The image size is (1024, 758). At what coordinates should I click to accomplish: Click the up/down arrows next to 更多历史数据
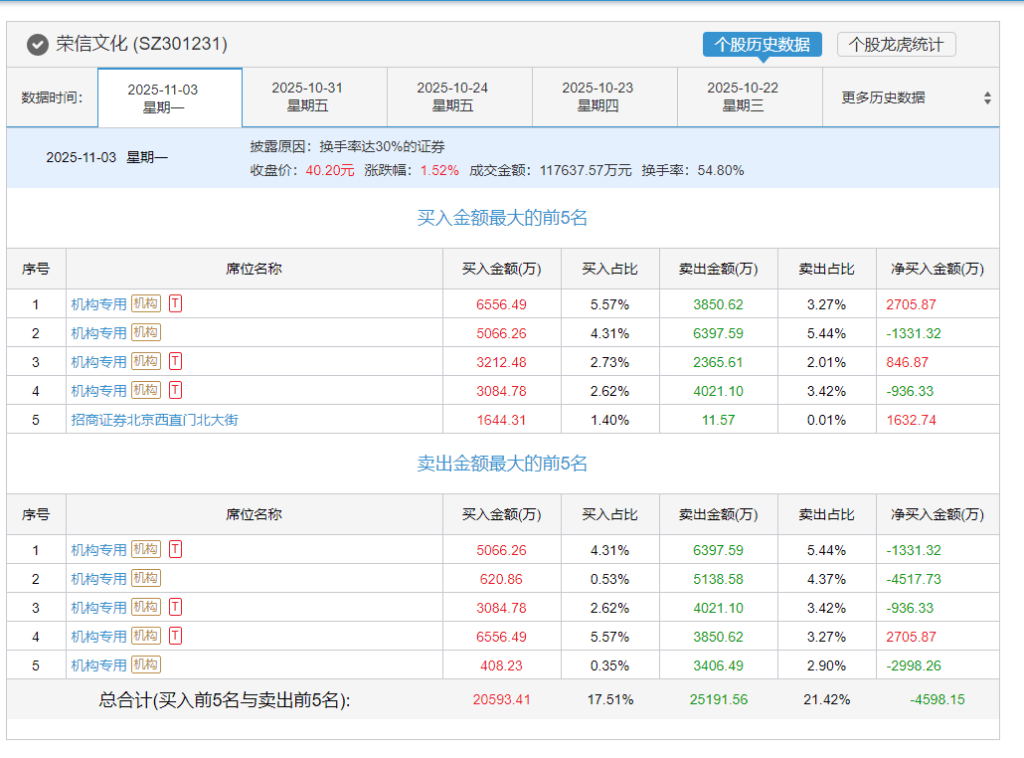[x=987, y=98]
